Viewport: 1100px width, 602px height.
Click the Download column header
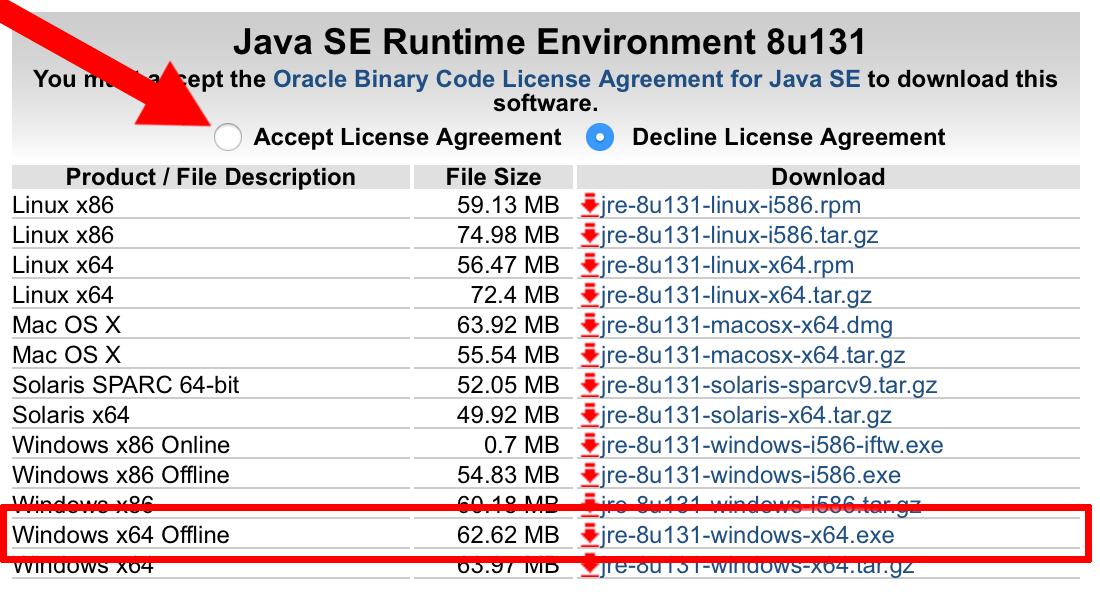(x=828, y=177)
